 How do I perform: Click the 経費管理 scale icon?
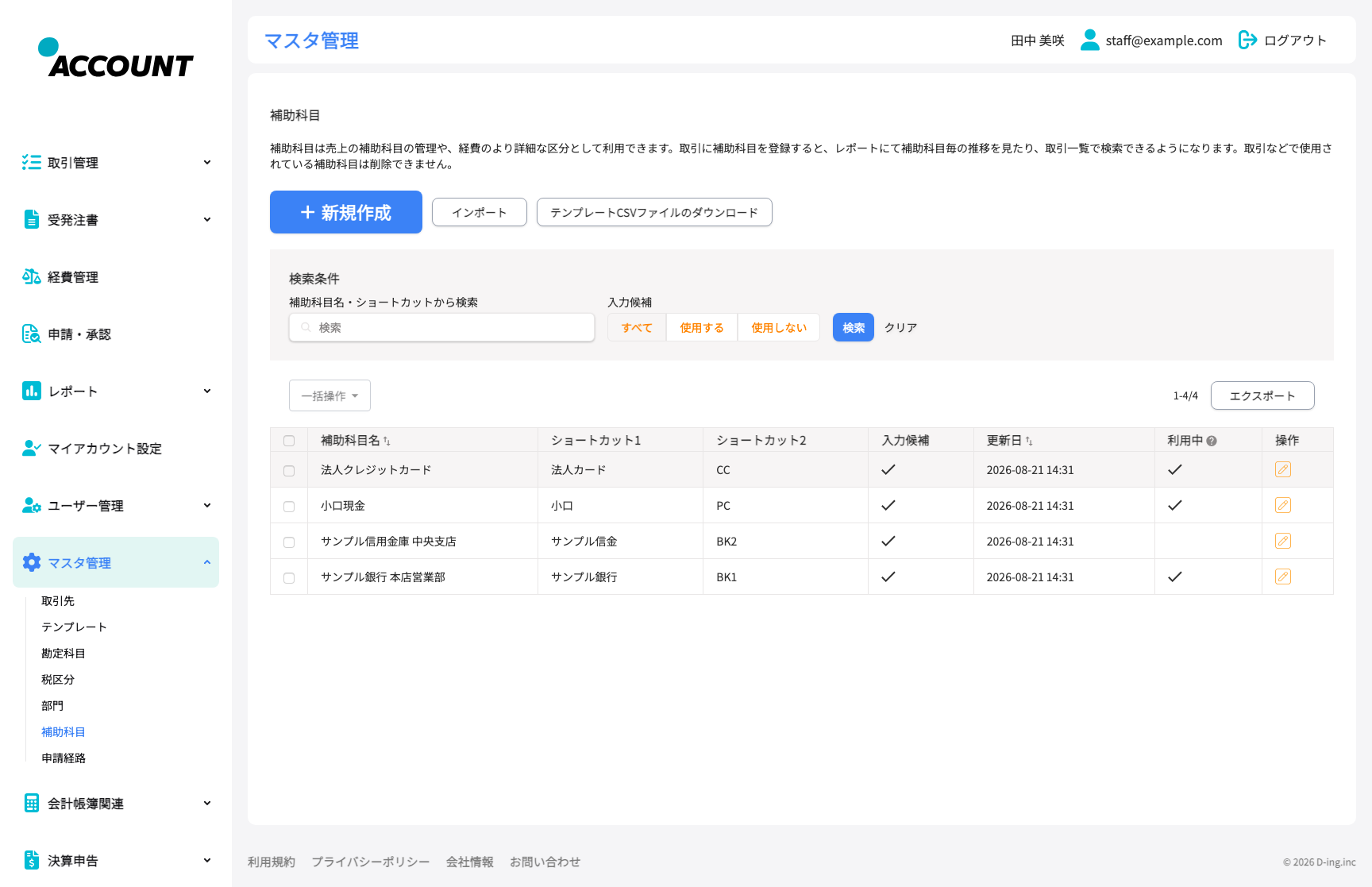pyautogui.click(x=32, y=277)
